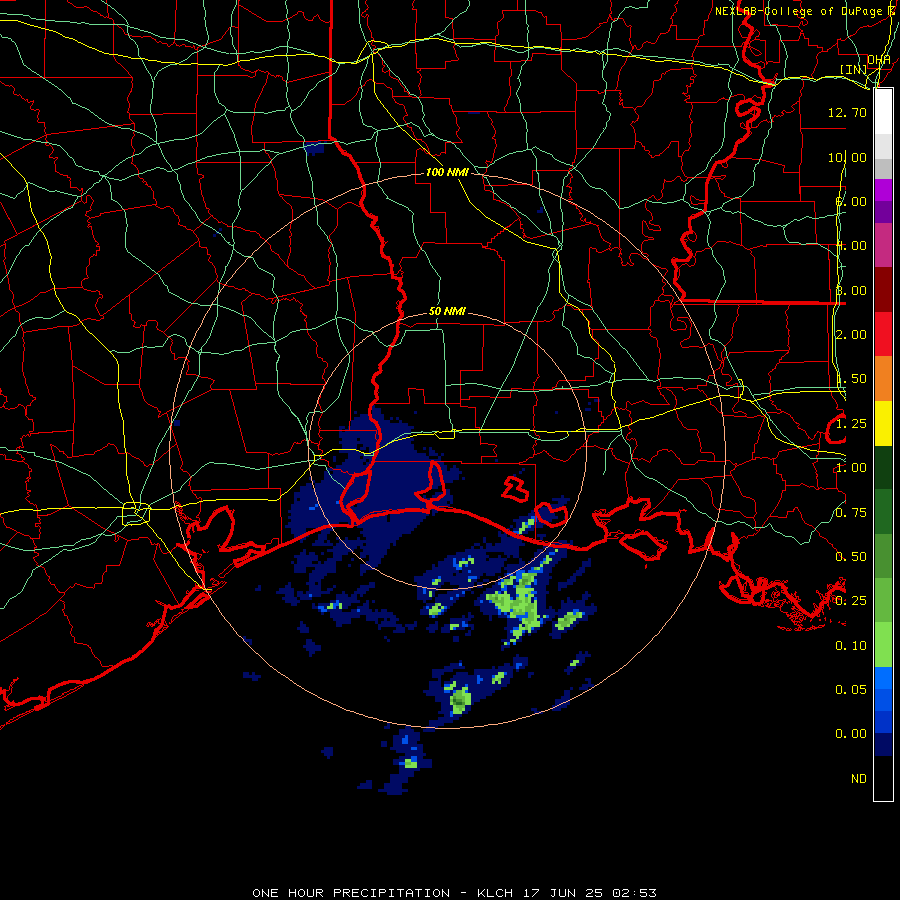Click the "OHA" product code label
The height and width of the screenshot is (900, 900).
click(878, 60)
